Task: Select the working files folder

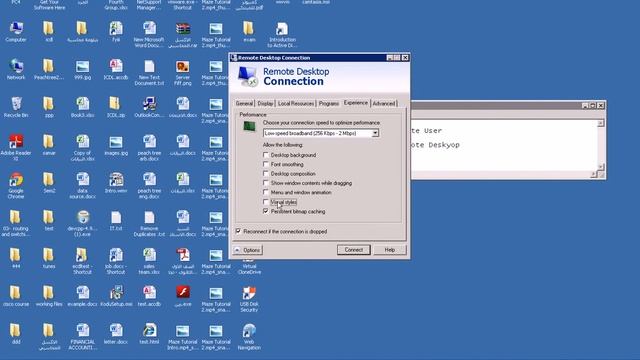Action: click(49, 296)
